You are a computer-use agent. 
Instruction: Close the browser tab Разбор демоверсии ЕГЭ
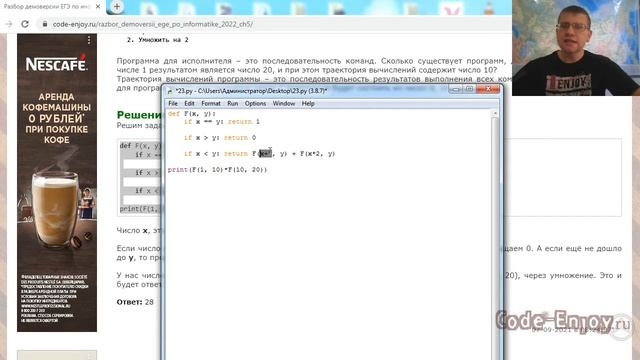pyautogui.click(x=98, y=7)
